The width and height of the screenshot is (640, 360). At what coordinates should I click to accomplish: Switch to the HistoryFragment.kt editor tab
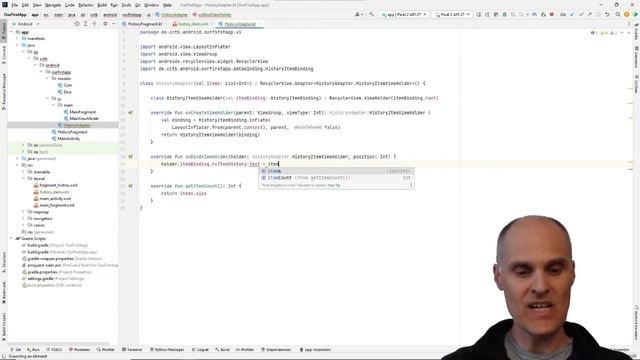tap(145, 24)
